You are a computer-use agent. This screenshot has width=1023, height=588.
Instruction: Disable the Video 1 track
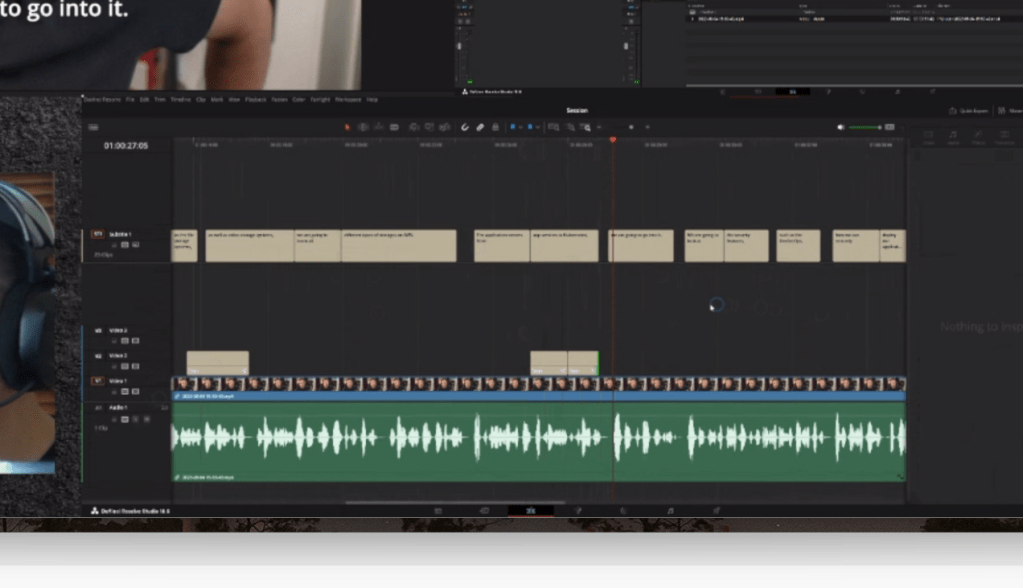(x=136, y=392)
